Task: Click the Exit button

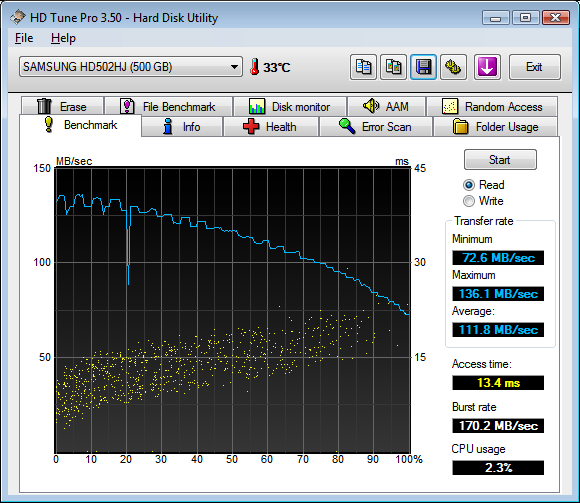Action: pos(535,67)
